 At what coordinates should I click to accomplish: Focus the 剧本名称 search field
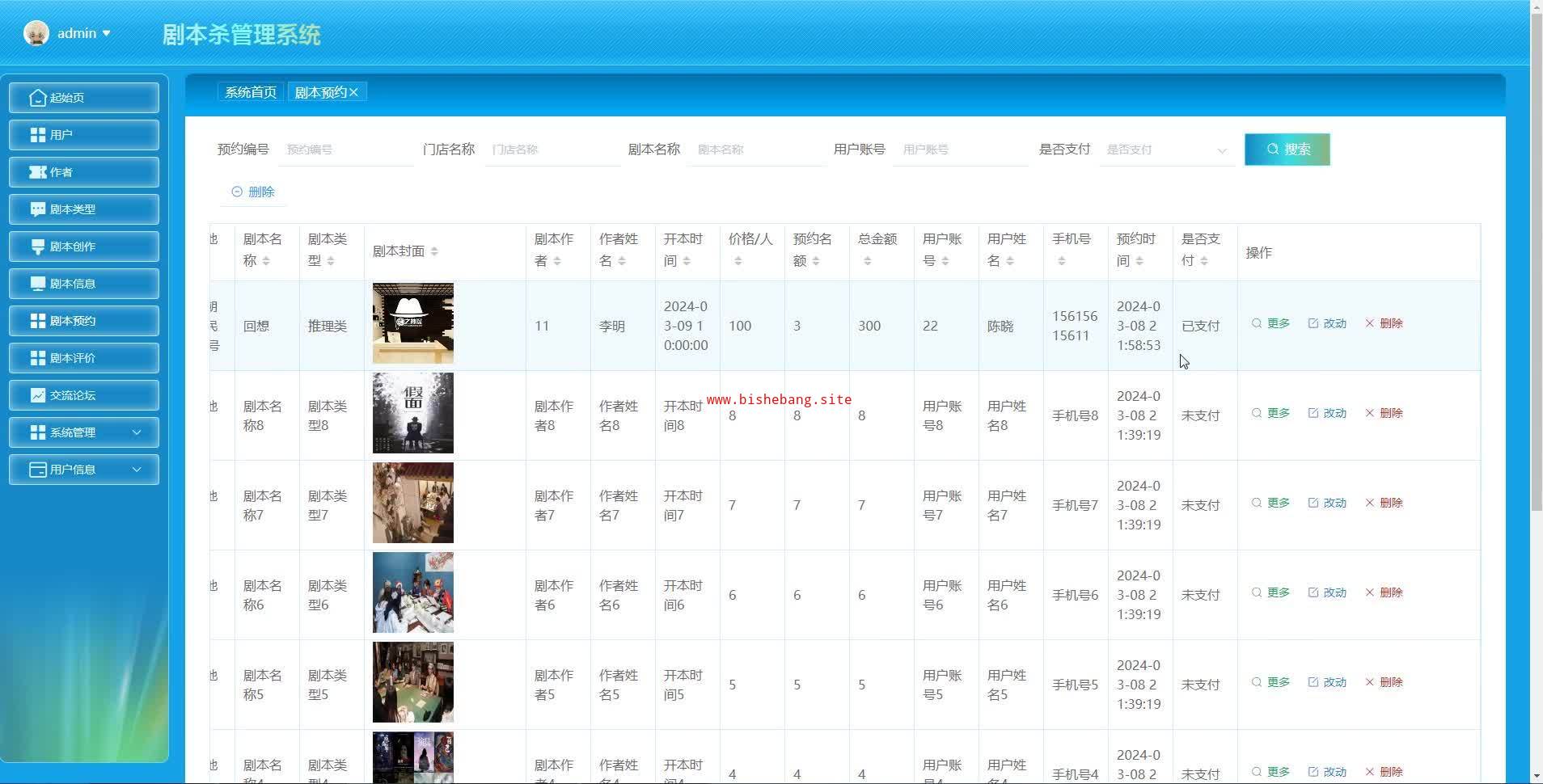(x=757, y=150)
